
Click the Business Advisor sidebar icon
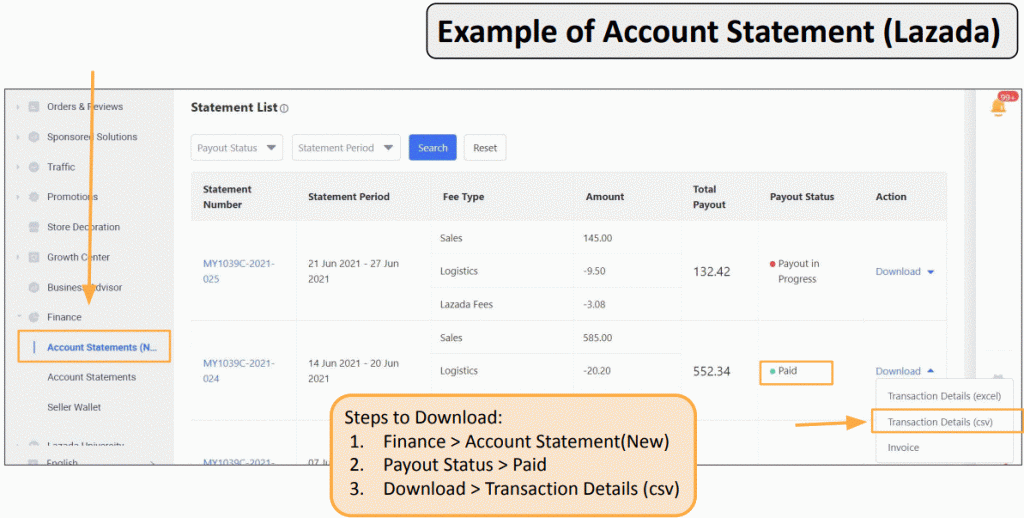pyautogui.click(x=34, y=287)
